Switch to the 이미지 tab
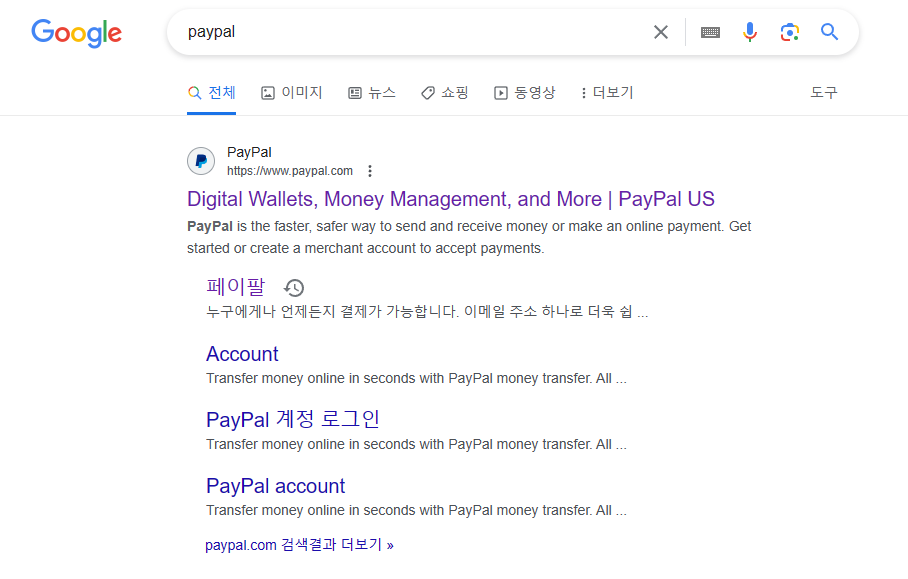The width and height of the screenshot is (908, 579). pyautogui.click(x=291, y=93)
